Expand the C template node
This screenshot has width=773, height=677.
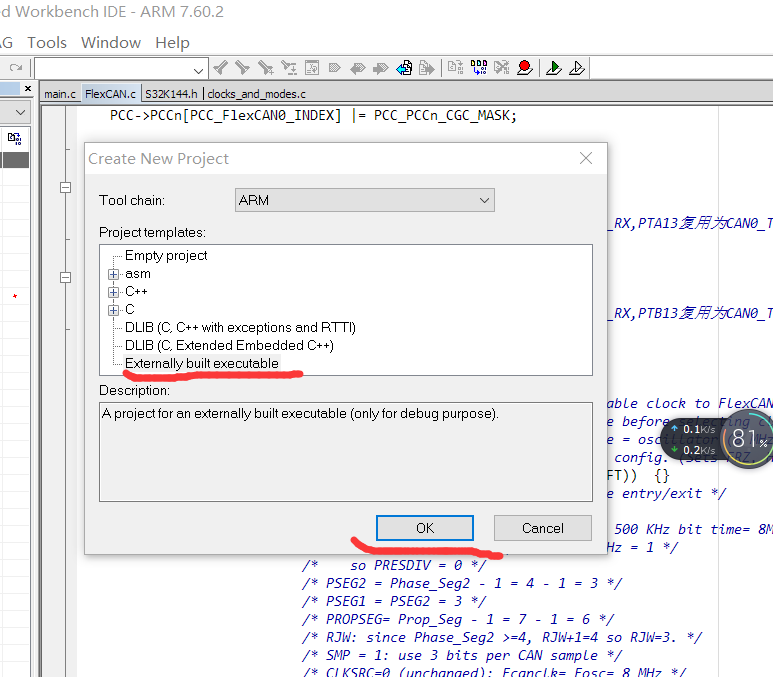[x=113, y=310]
